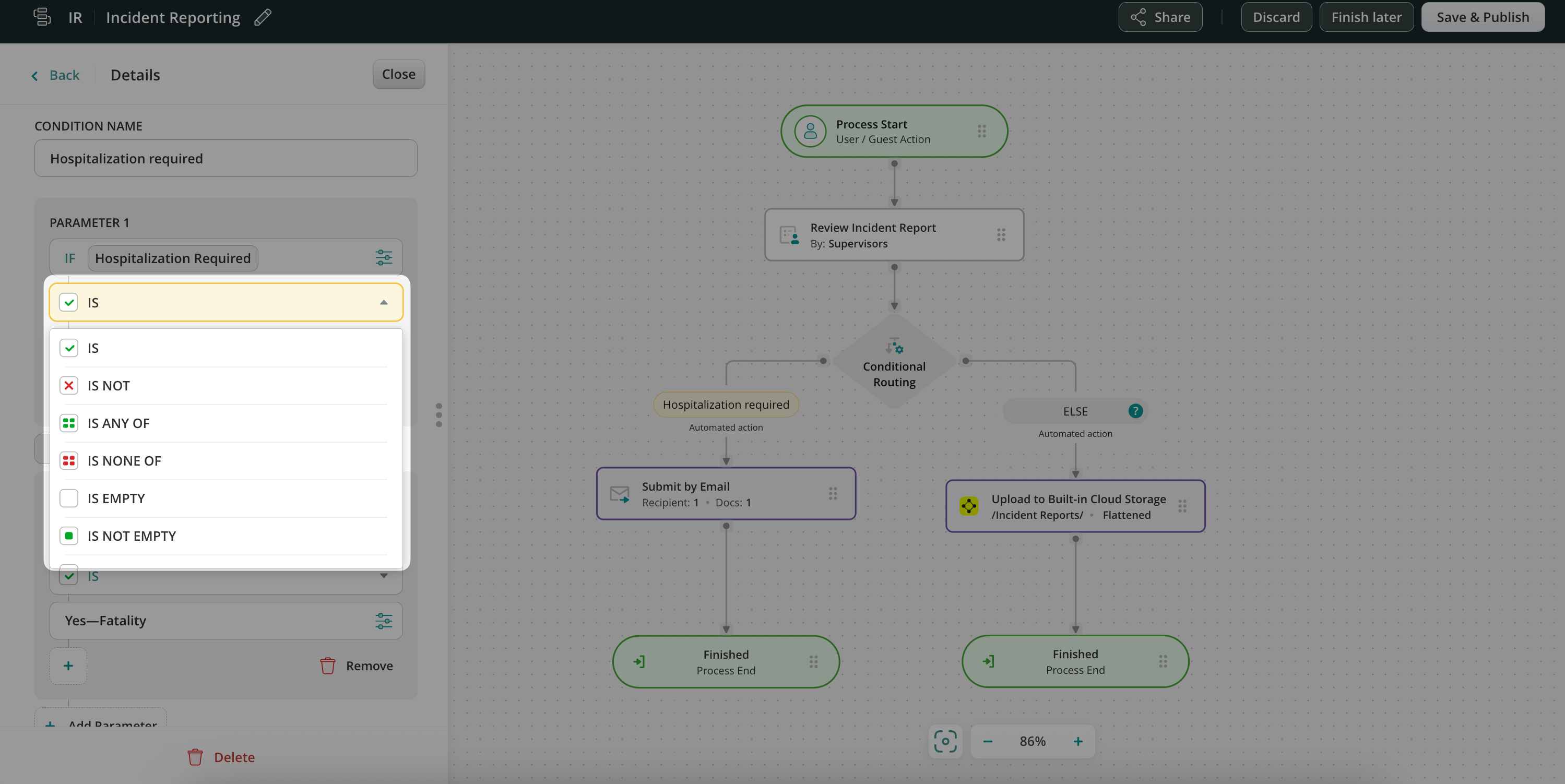1565x784 pixels.
Task: Collapse the open IS operator dropdown
Action: 383,302
